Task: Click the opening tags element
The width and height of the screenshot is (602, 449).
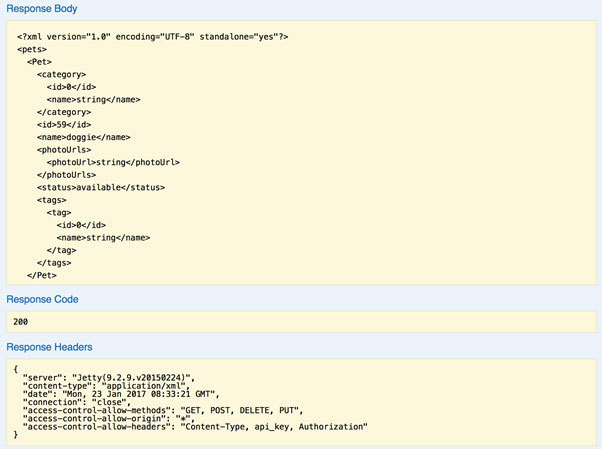Action: point(52,200)
